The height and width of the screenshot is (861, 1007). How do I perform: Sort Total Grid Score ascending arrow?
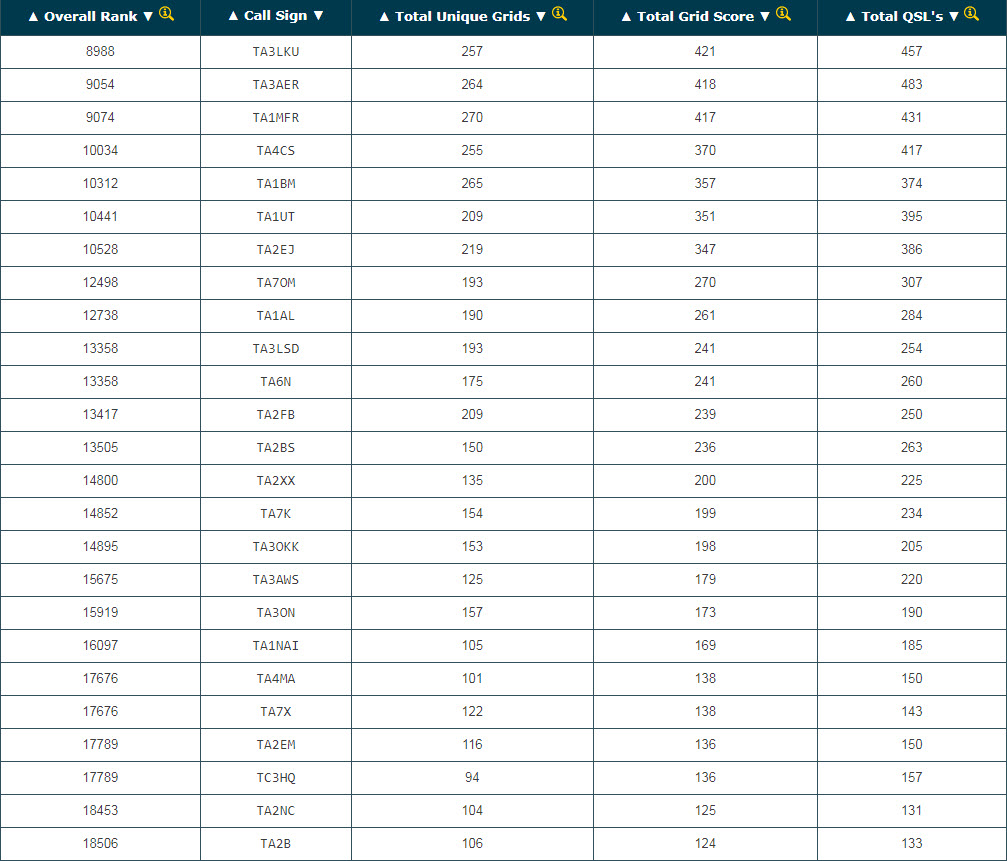[x=626, y=17]
